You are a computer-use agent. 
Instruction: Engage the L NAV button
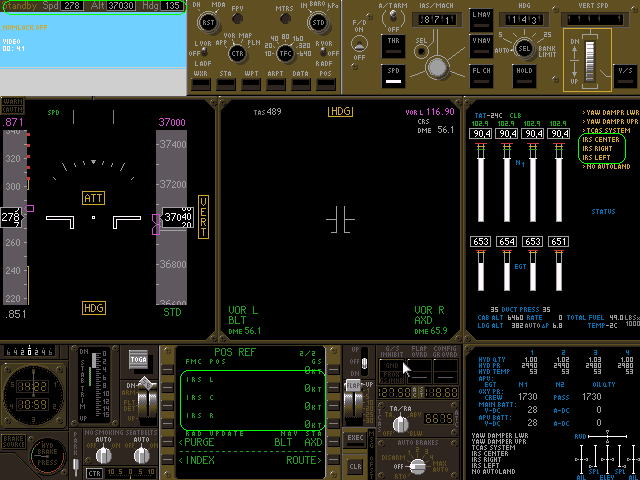(x=481, y=20)
